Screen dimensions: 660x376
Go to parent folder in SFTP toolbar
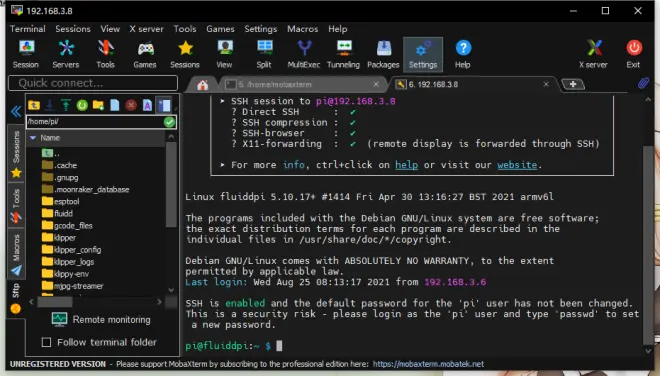34,105
